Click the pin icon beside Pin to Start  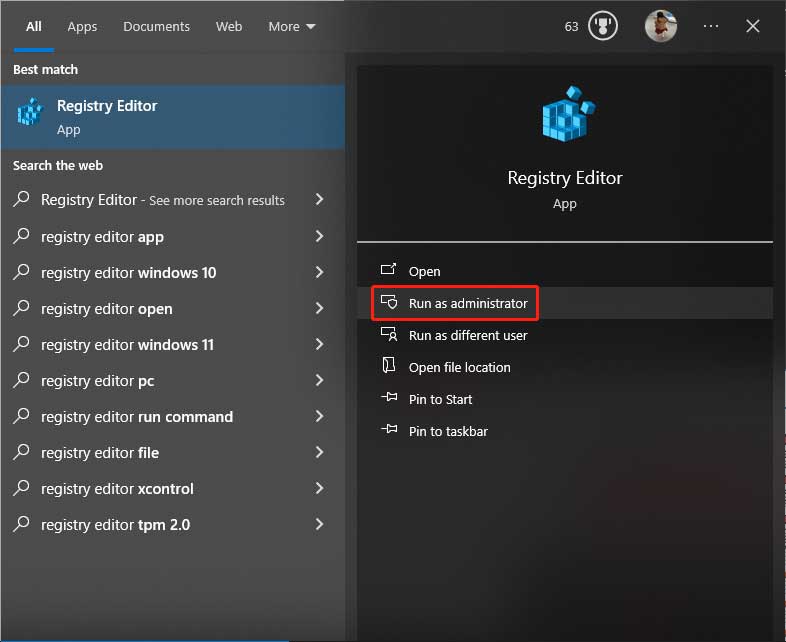(389, 397)
